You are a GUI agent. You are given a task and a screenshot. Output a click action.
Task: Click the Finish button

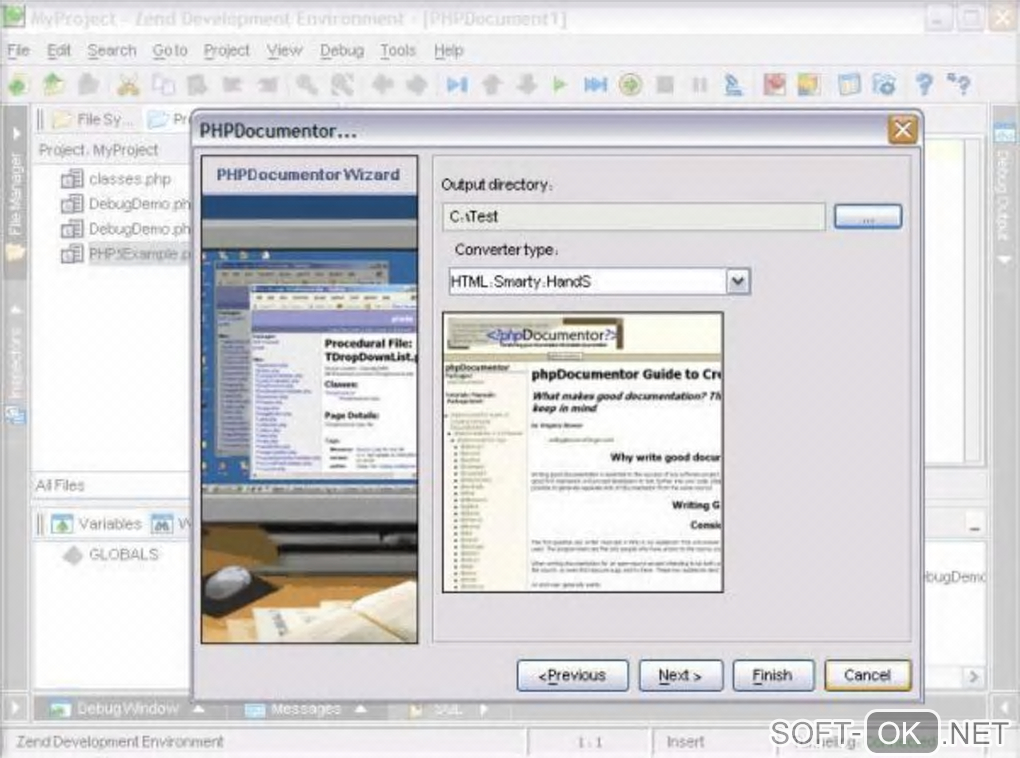point(773,675)
